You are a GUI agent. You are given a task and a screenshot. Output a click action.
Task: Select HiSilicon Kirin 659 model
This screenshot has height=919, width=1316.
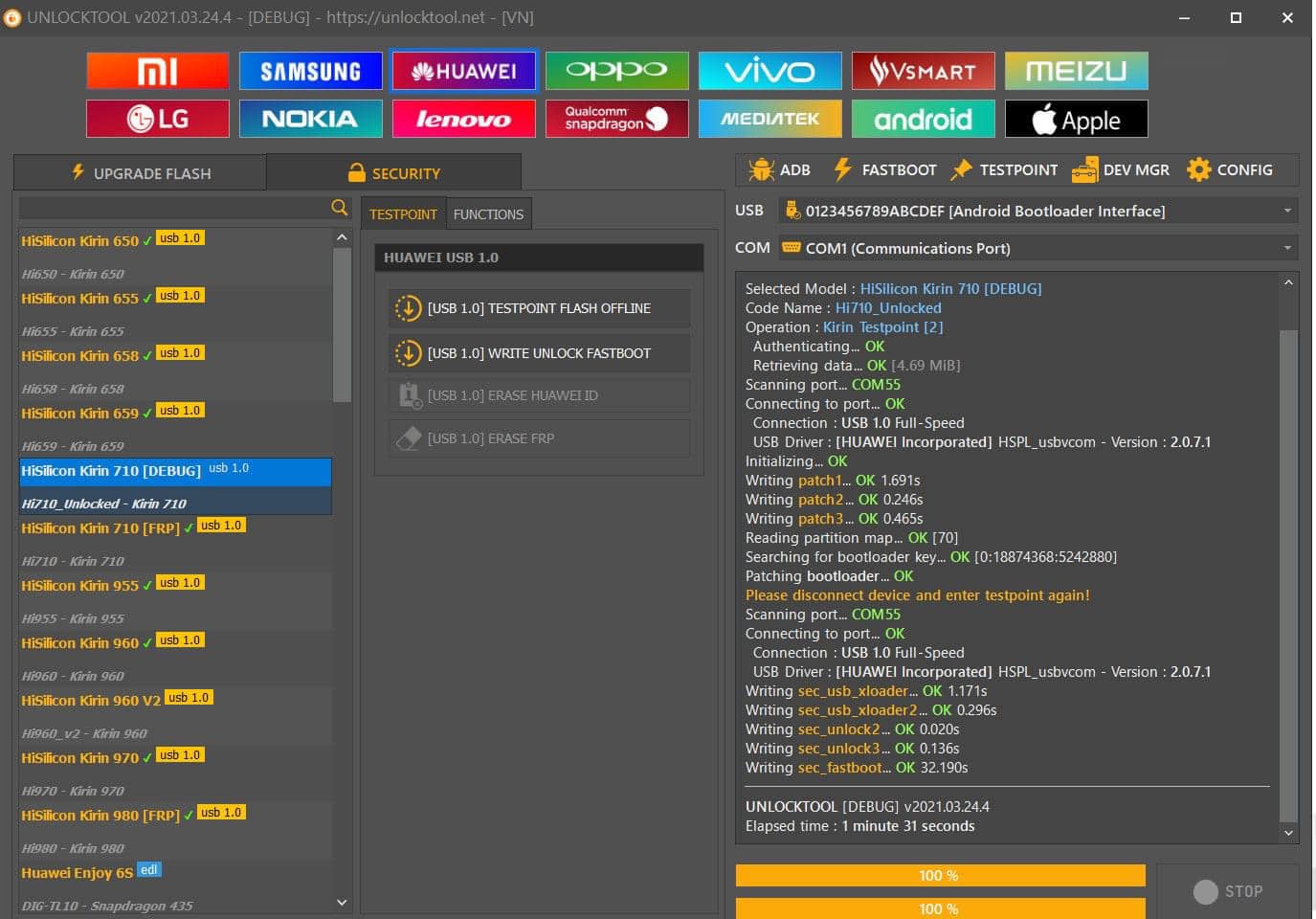tap(175, 429)
